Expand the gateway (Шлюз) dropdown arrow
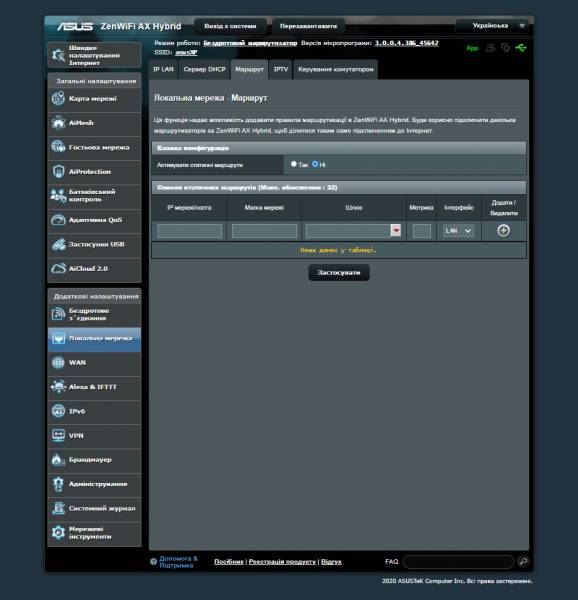Screen dimensions: 578x600 [396, 230]
